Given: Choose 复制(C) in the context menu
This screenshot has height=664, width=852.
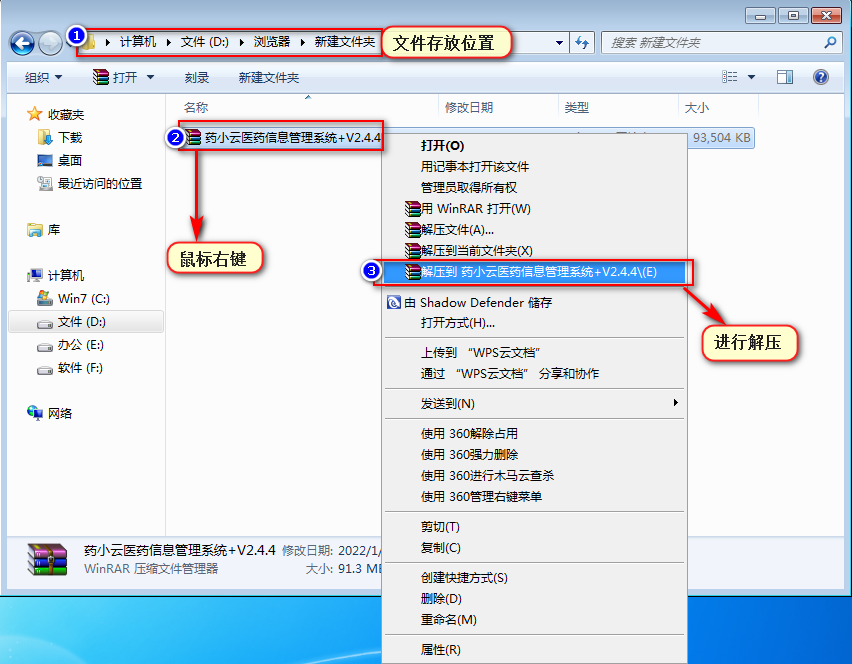Looking at the screenshot, I should point(440,548).
